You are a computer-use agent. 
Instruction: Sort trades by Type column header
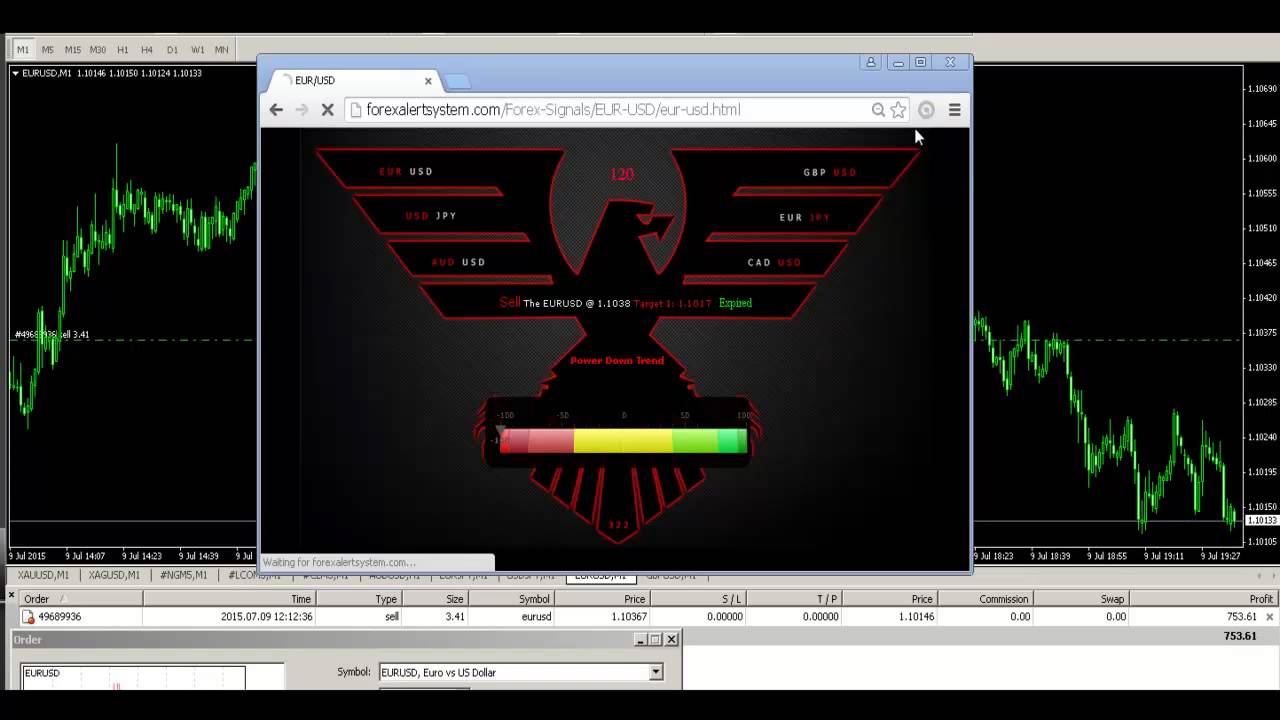coord(359,599)
